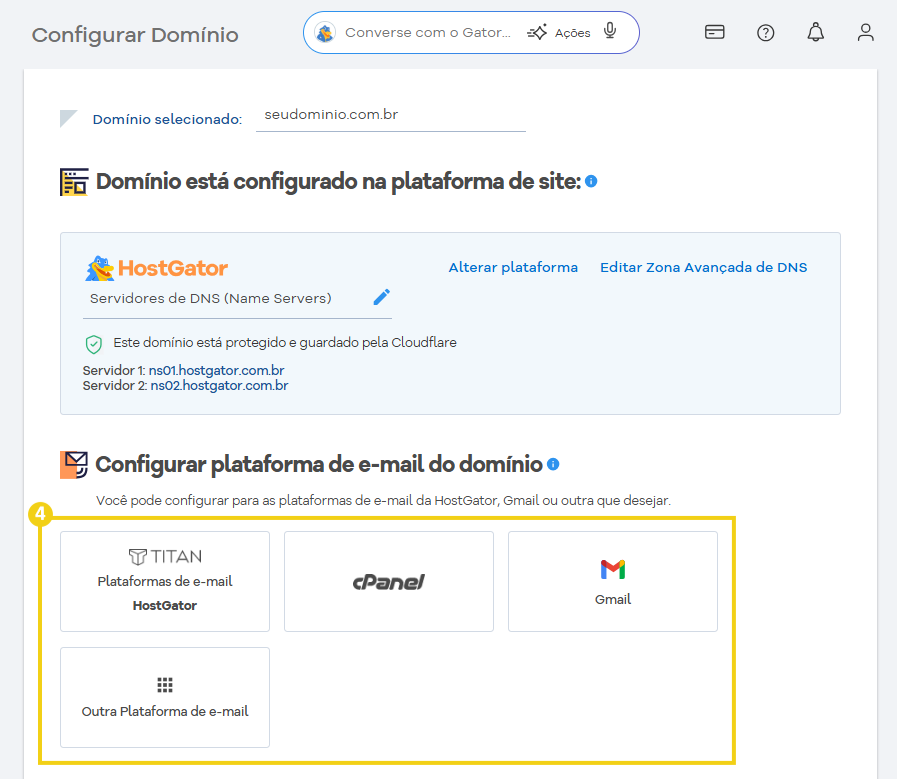Image resolution: width=897 pixels, height=779 pixels.
Task: Click the ns02.hostgator.com.br server link
Action: (x=218, y=385)
